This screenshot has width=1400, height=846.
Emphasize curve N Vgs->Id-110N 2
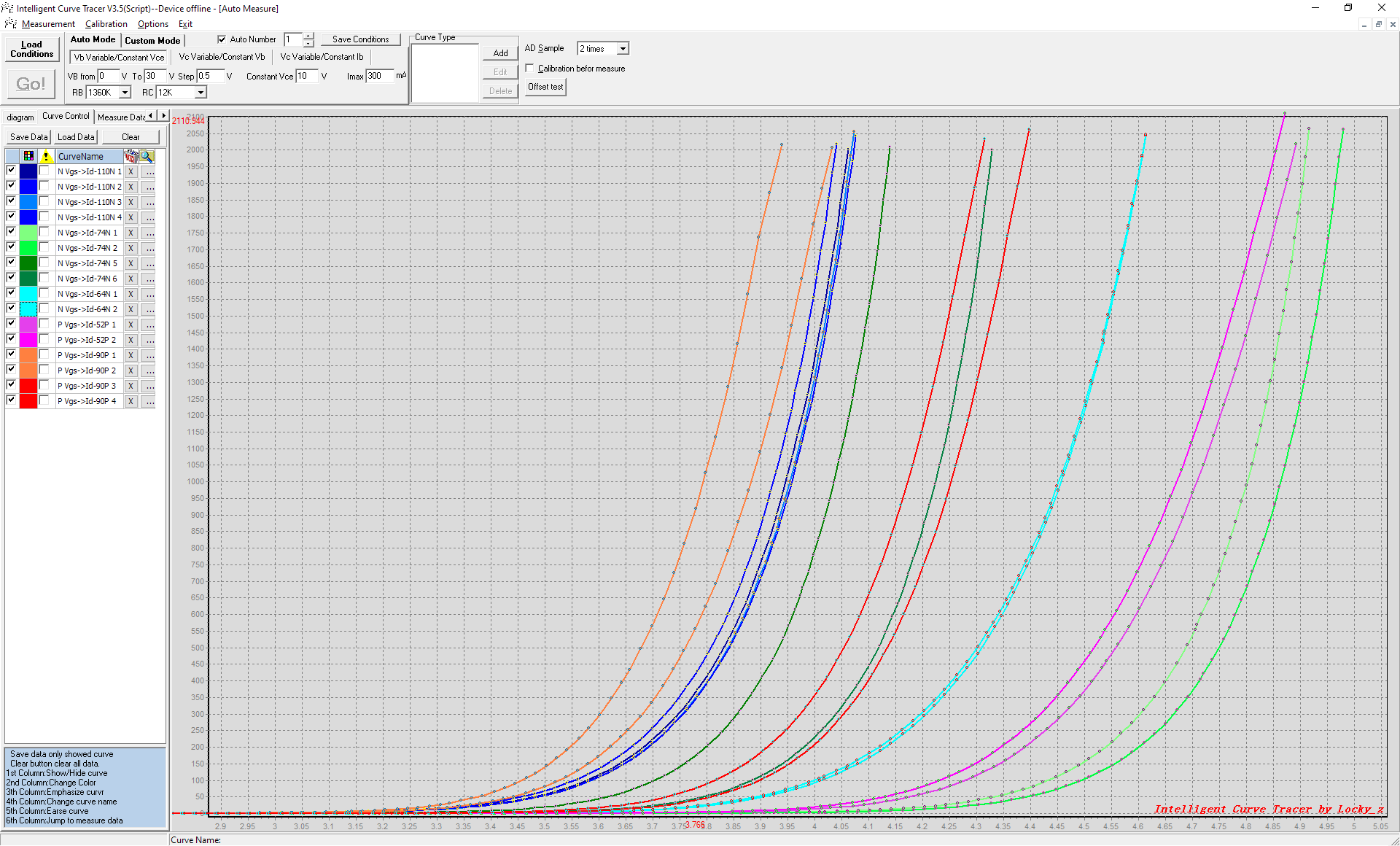pyautogui.click(x=44, y=187)
